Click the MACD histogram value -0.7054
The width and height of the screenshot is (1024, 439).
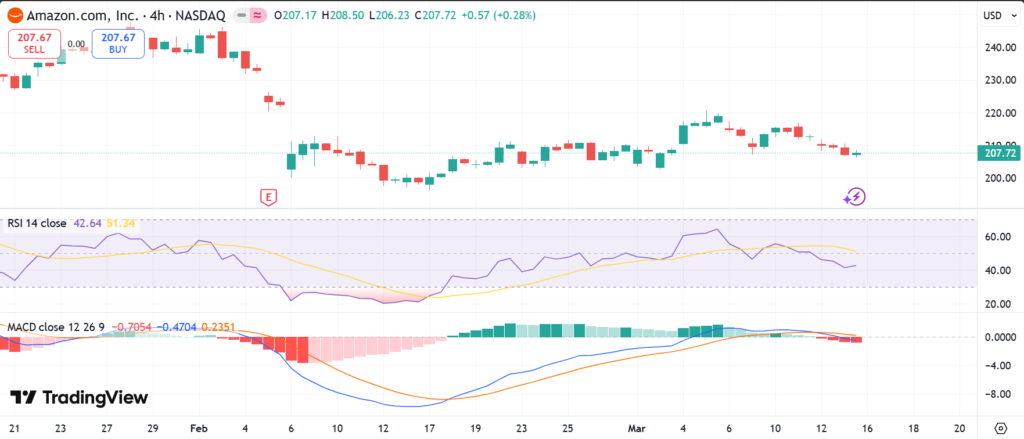(134, 326)
